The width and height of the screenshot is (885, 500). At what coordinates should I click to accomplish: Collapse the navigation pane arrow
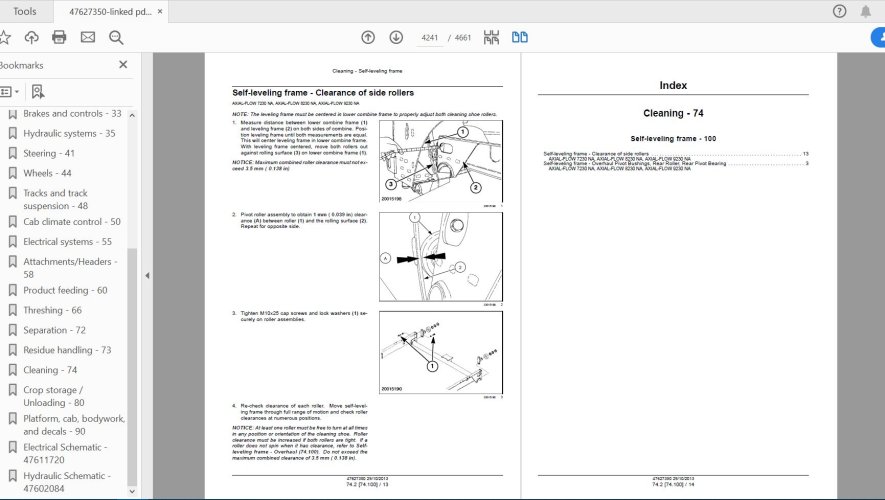pos(147,275)
